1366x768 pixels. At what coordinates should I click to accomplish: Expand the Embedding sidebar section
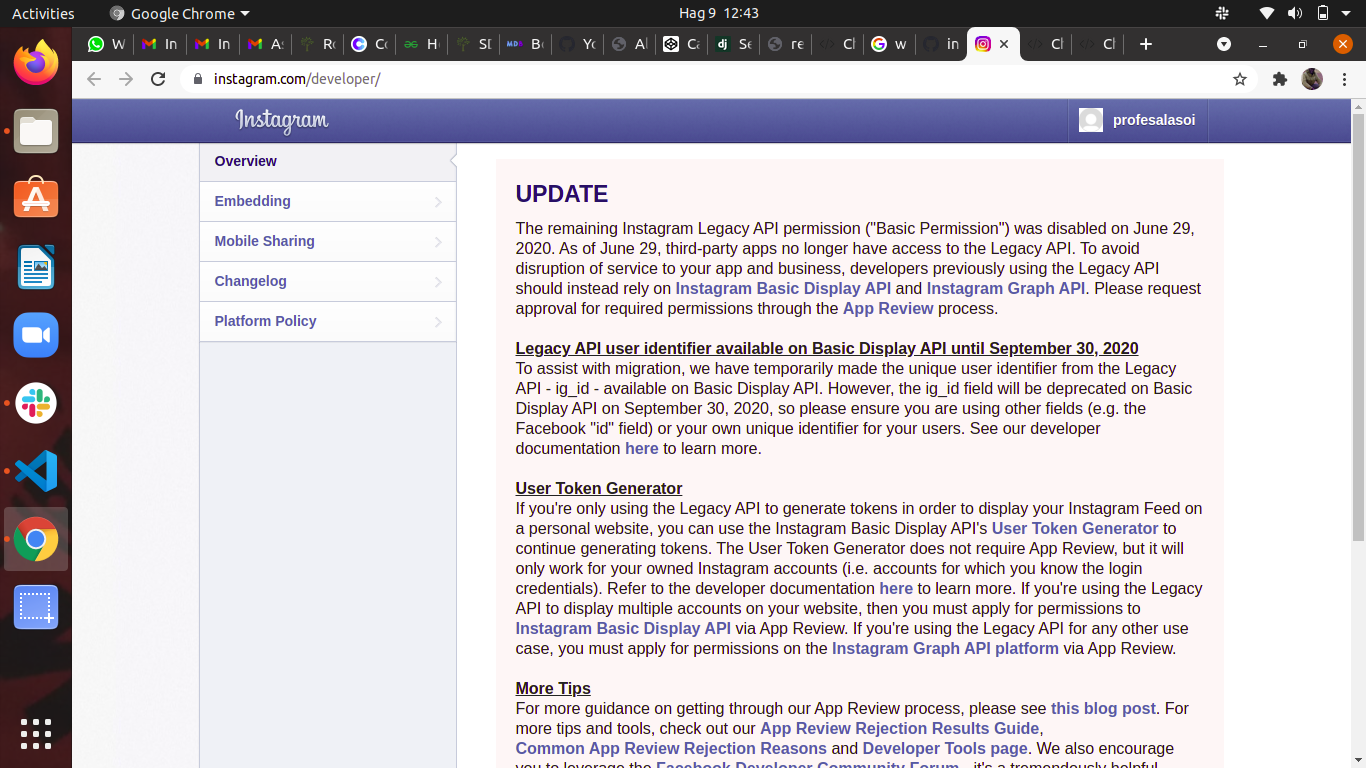click(327, 201)
